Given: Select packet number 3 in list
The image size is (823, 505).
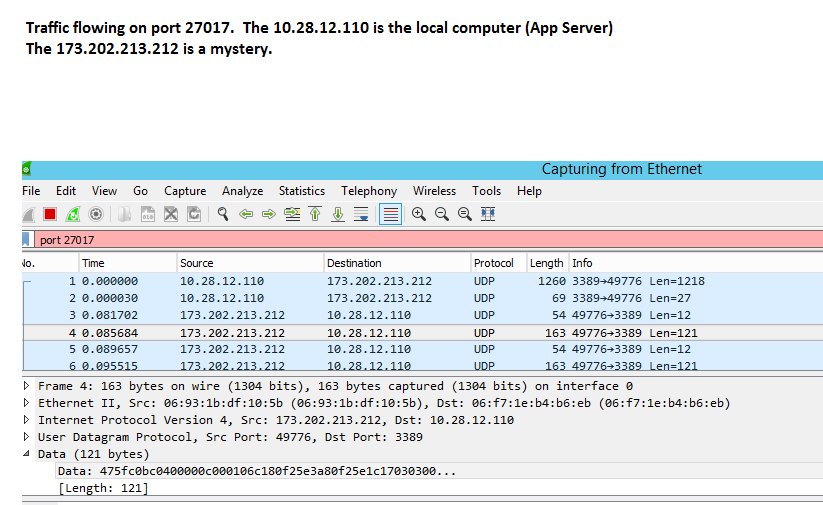Looking at the screenshot, I should click(300, 315).
